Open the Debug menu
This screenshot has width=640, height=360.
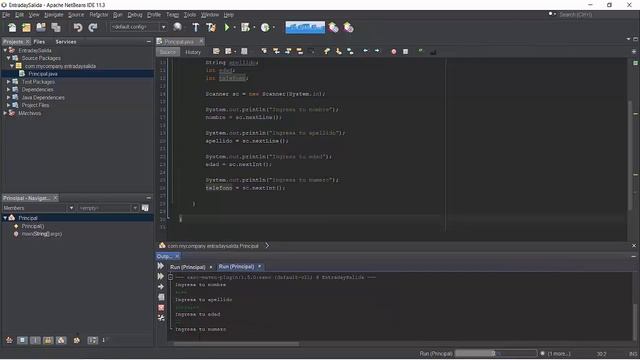coord(135,15)
